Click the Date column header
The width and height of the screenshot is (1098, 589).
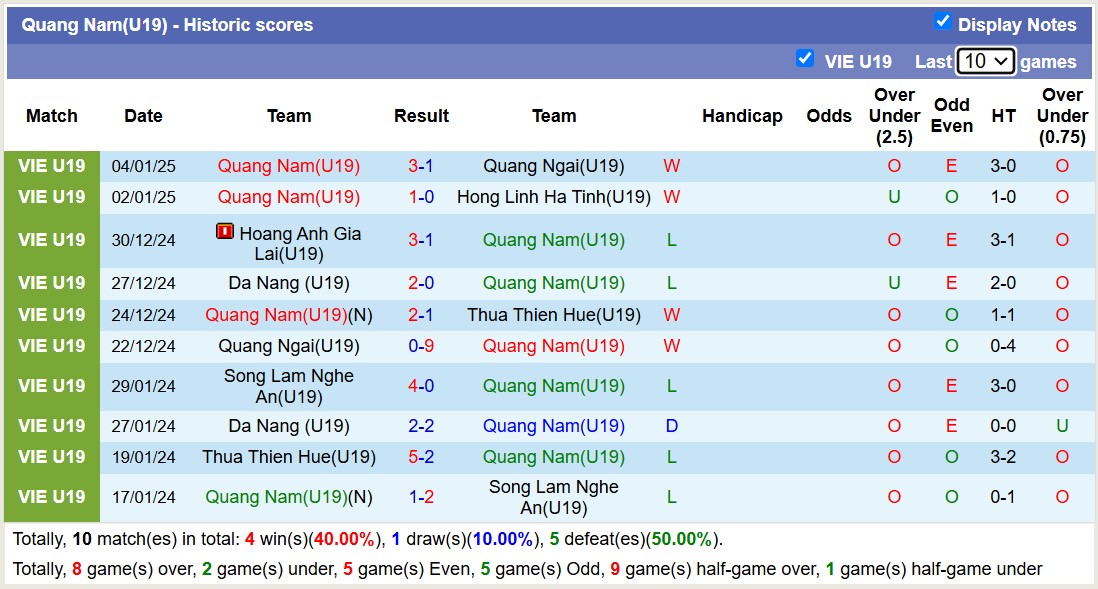pyautogui.click(x=143, y=116)
